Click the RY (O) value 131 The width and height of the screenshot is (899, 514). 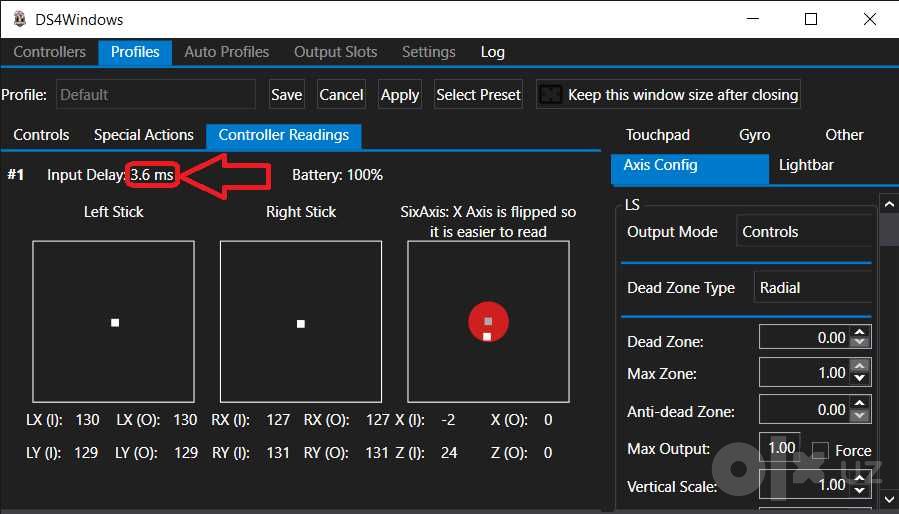(377, 453)
